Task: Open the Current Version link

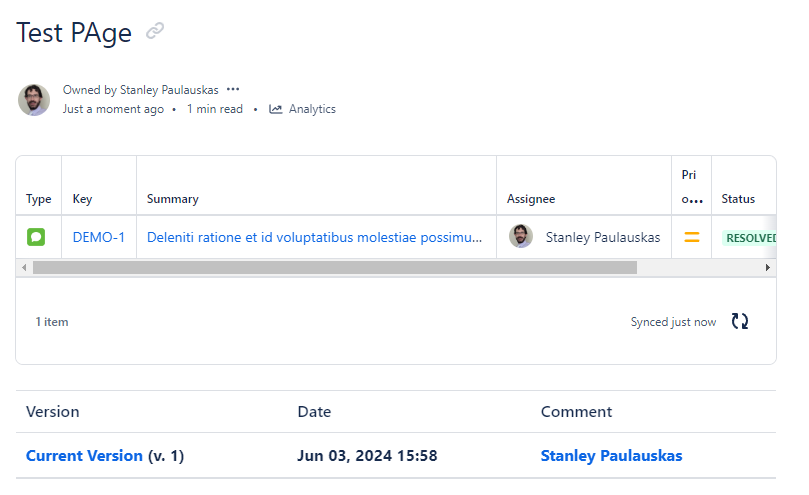Action: (x=84, y=456)
